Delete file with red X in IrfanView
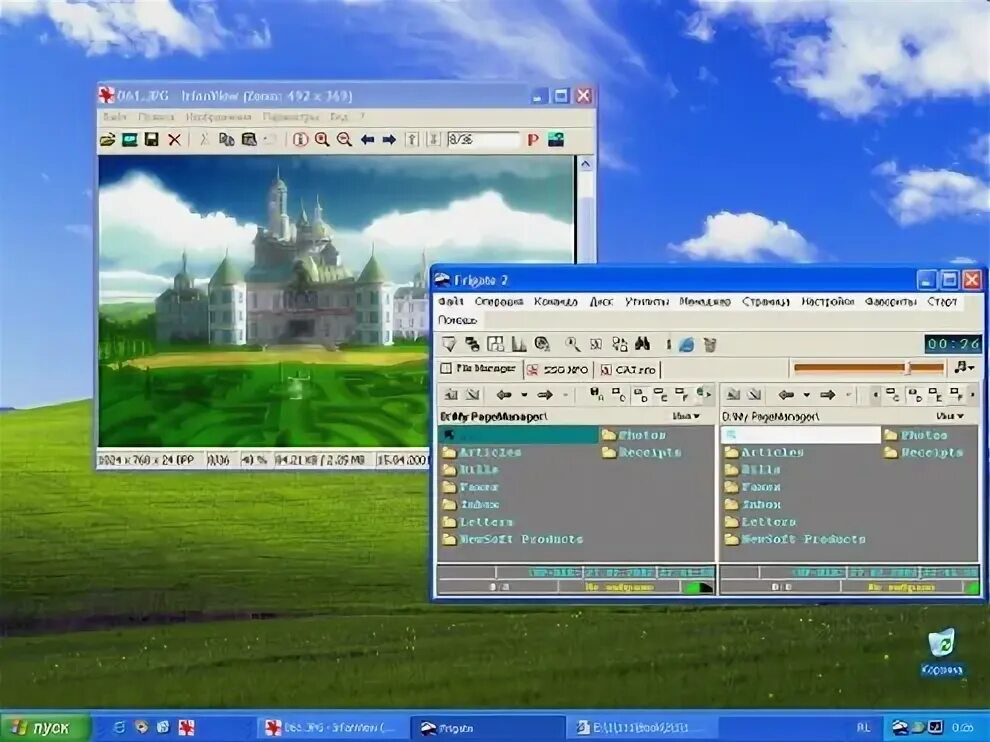990x742 pixels. click(174, 140)
